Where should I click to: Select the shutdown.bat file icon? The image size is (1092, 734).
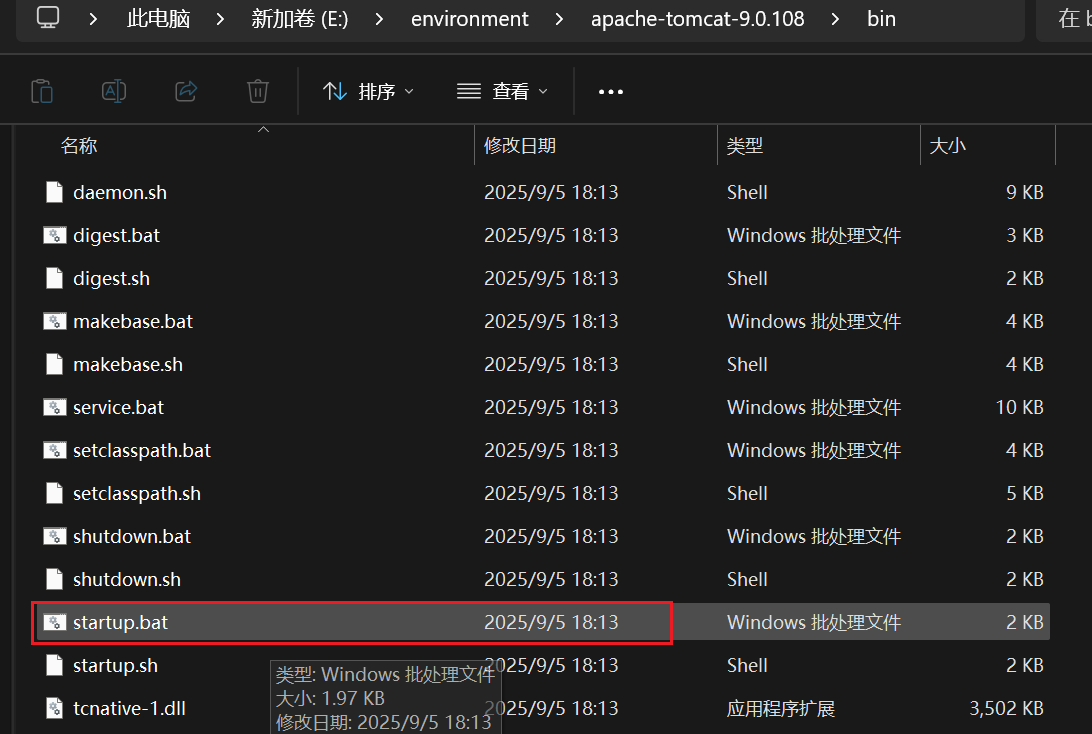(54, 536)
